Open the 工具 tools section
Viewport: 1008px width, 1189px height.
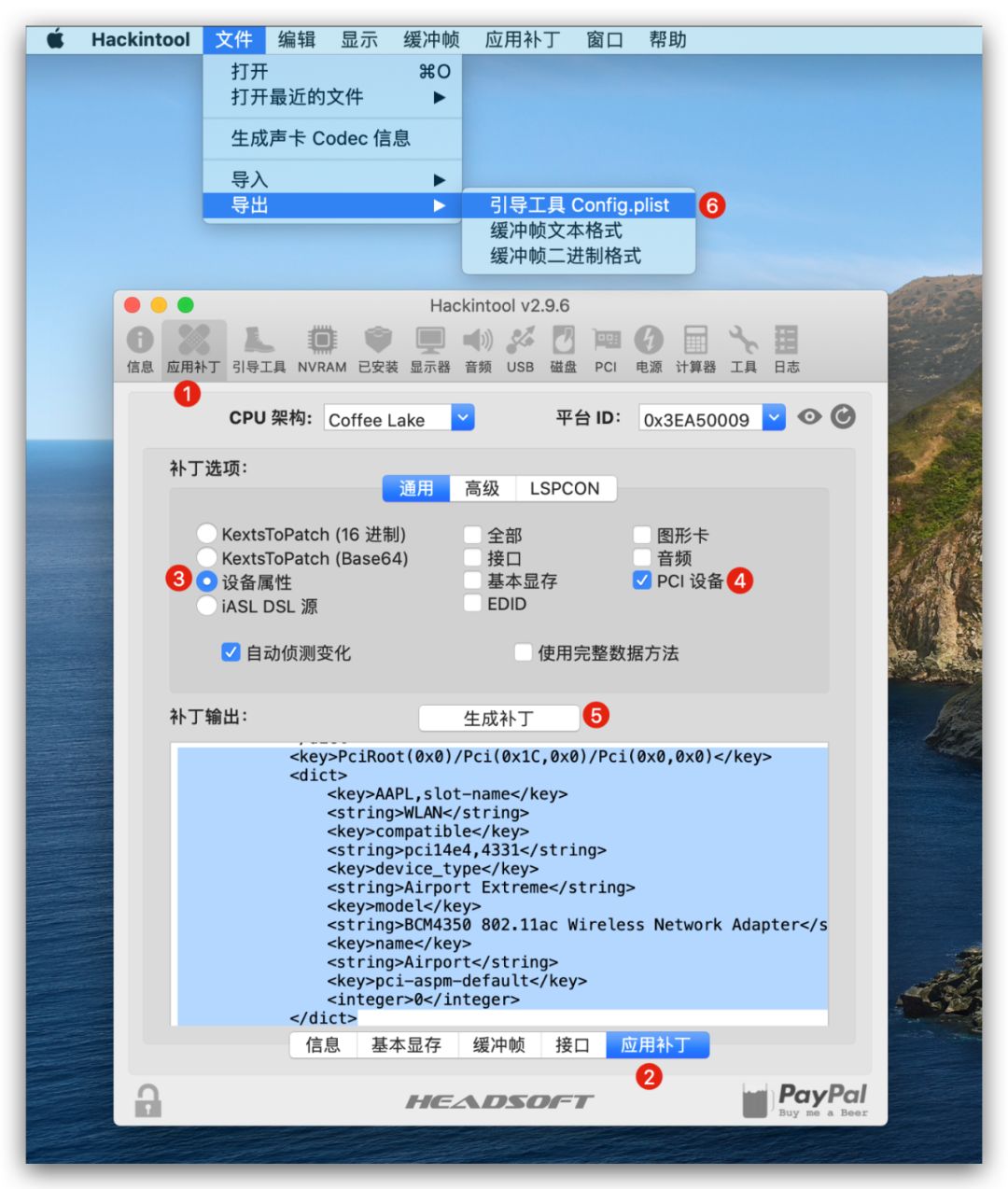point(743,349)
